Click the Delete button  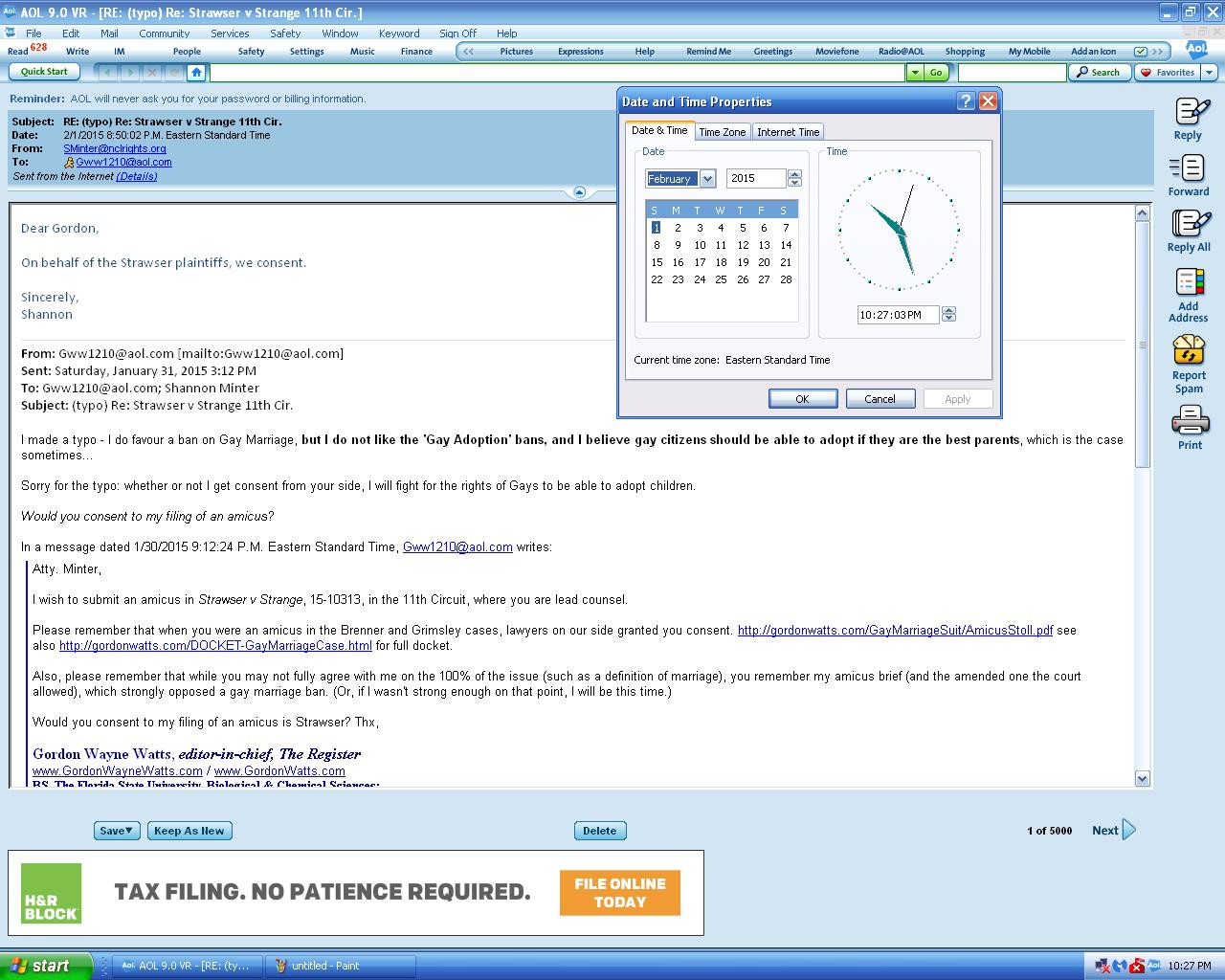(600, 831)
